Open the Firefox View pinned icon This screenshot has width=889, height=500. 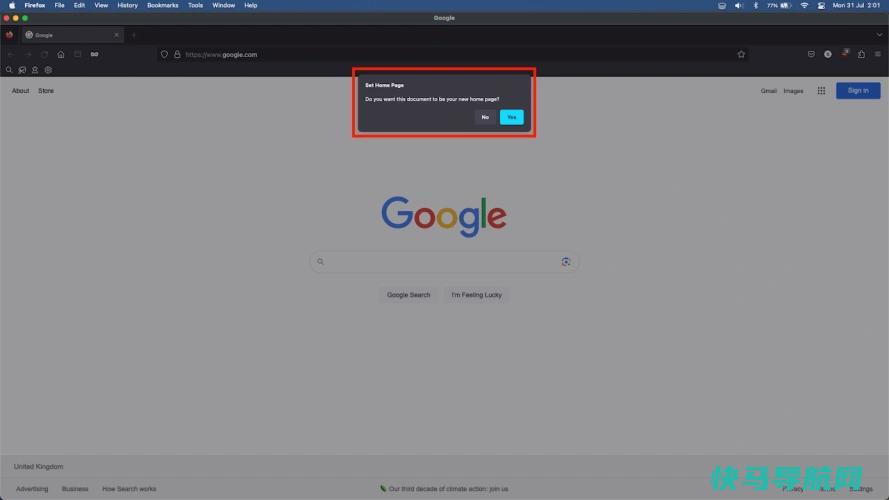(10, 35)
